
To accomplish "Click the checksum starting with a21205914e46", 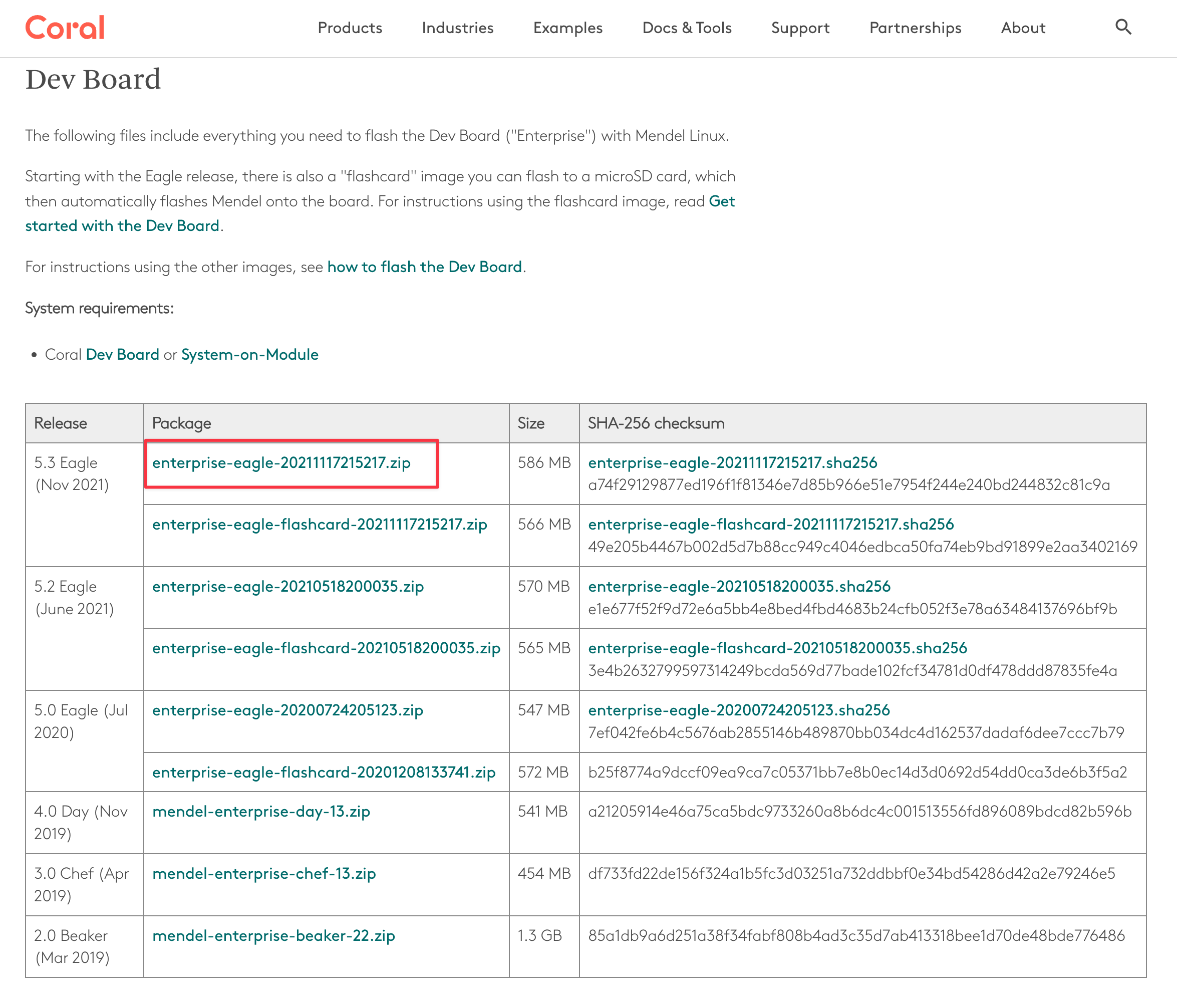I will click(860, 812).
